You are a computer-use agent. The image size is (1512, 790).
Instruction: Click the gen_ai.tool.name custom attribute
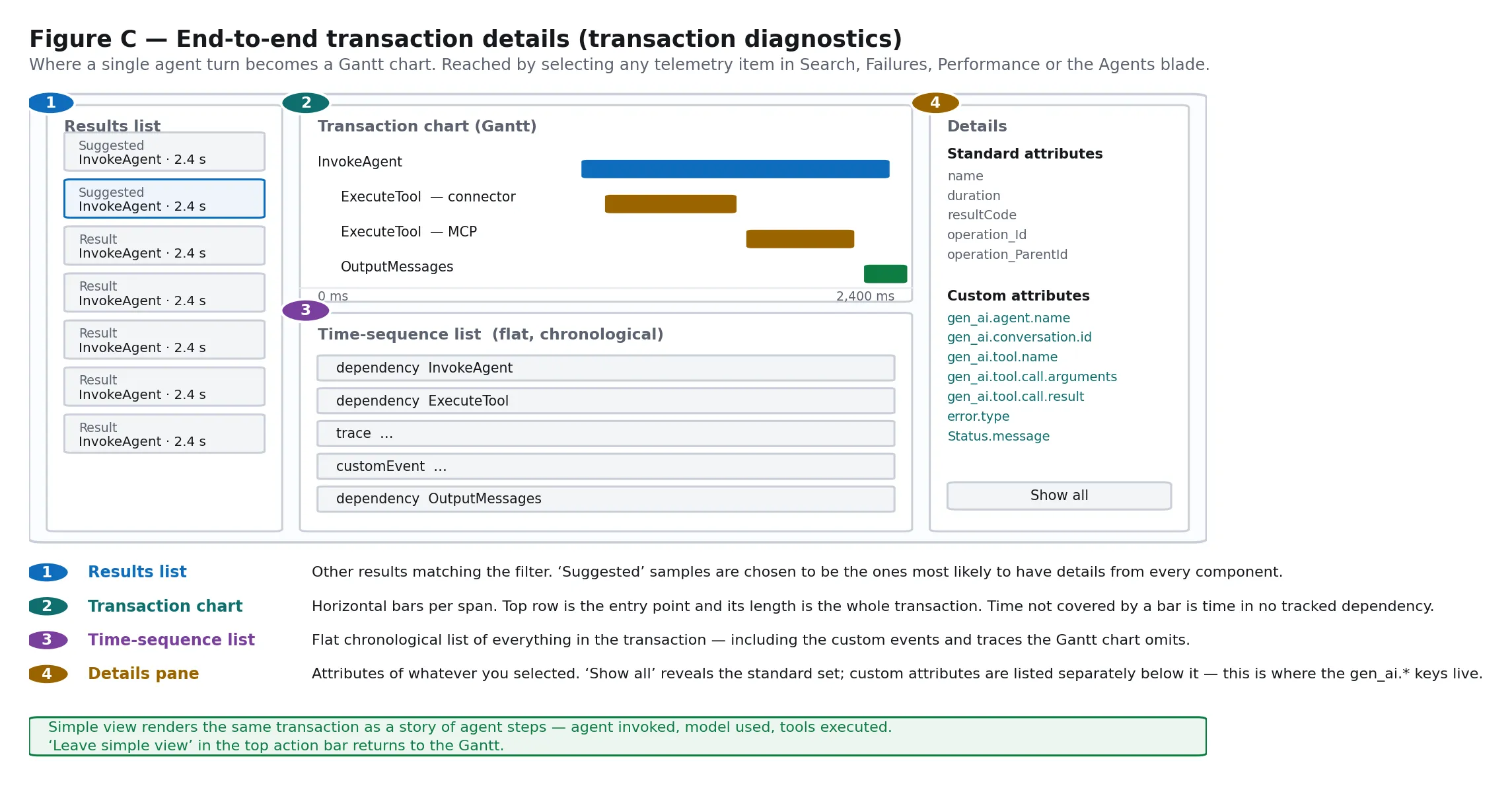1002,357
